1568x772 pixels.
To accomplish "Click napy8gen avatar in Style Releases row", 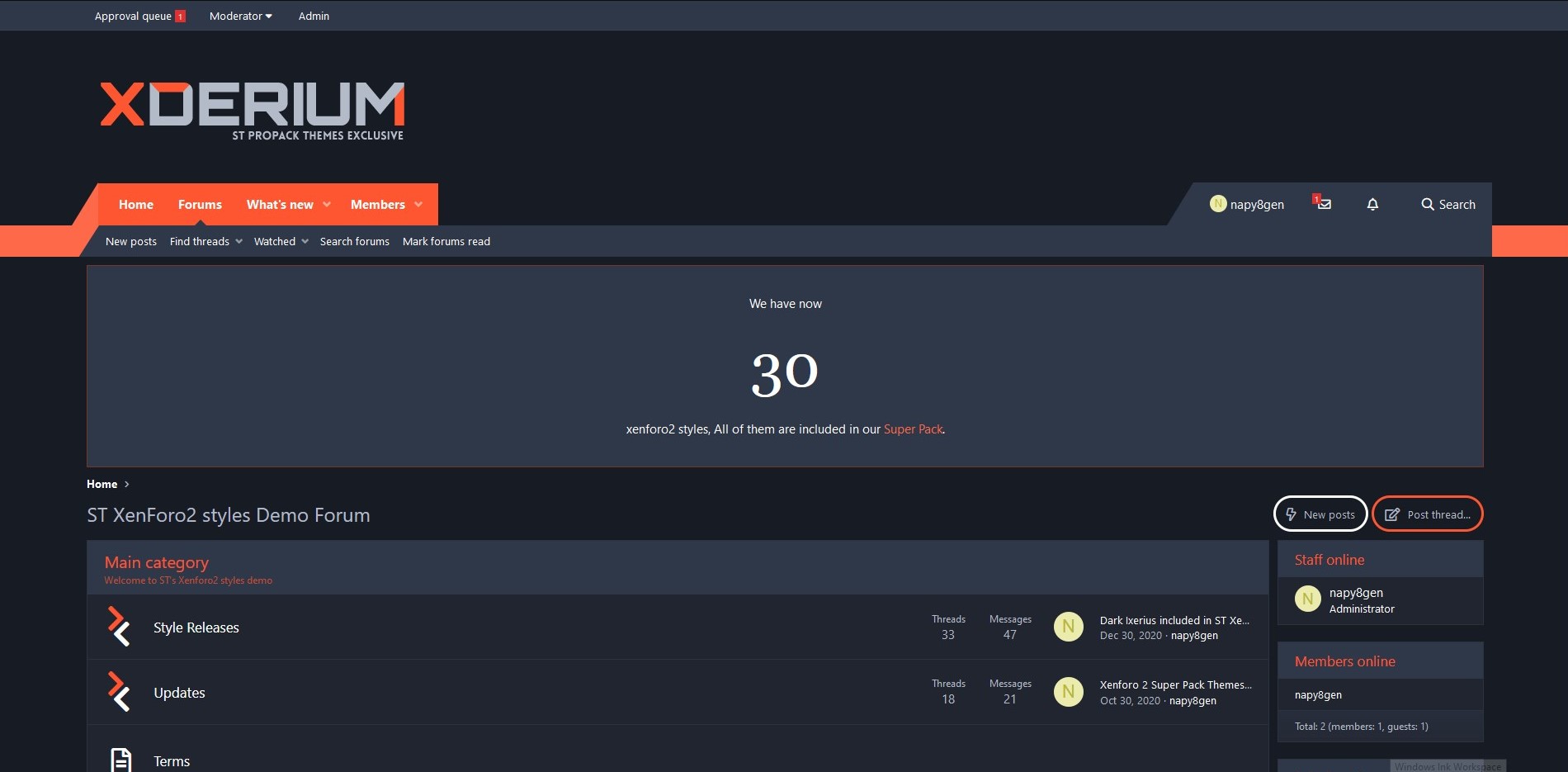I will (x=1068, y=627).
